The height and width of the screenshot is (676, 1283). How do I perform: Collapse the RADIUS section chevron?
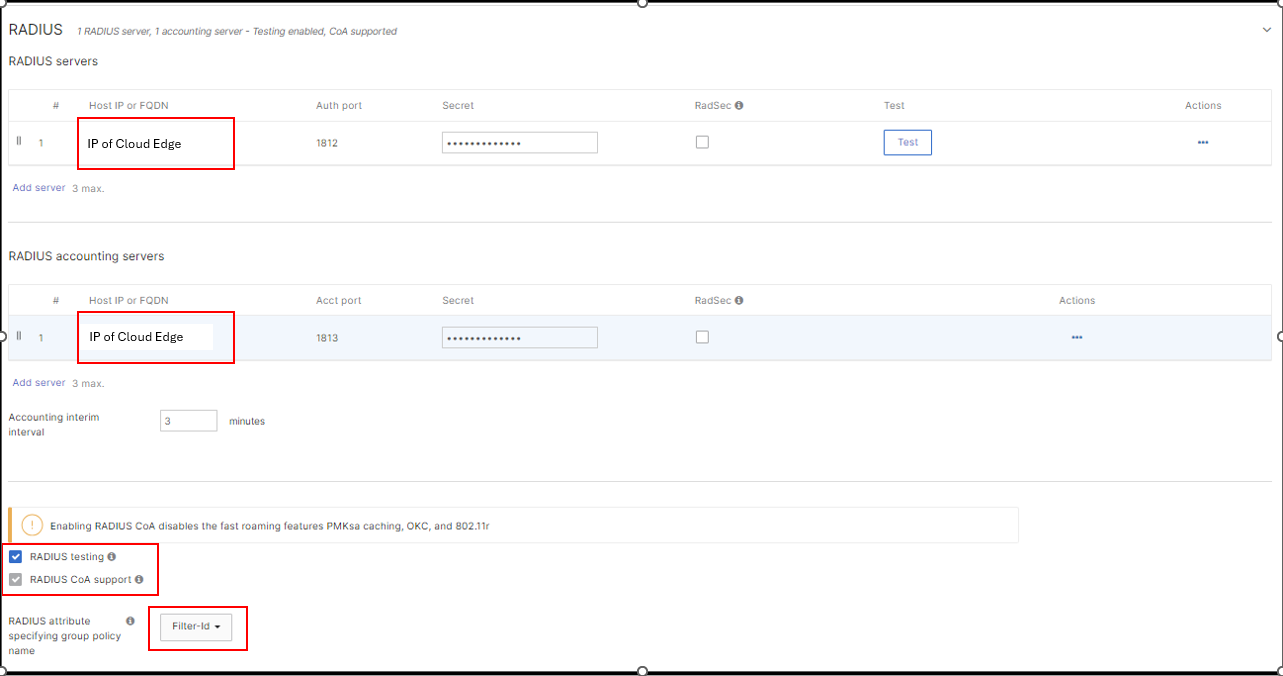coord(1266,31)
